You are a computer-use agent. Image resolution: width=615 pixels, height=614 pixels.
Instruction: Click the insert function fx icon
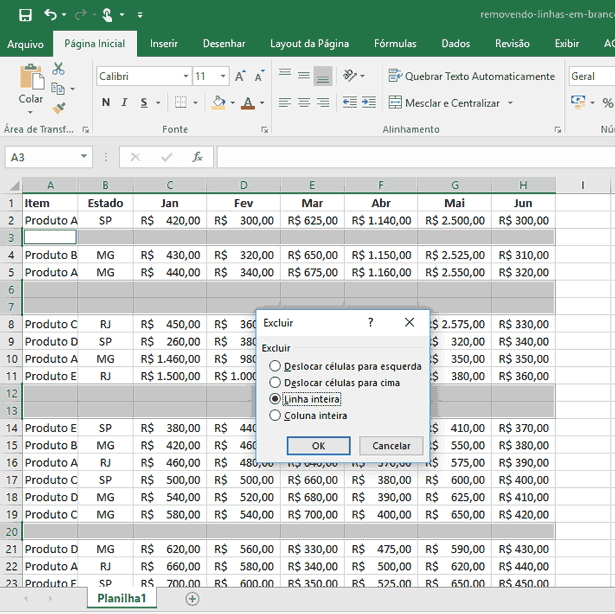(x=197, y=157)
